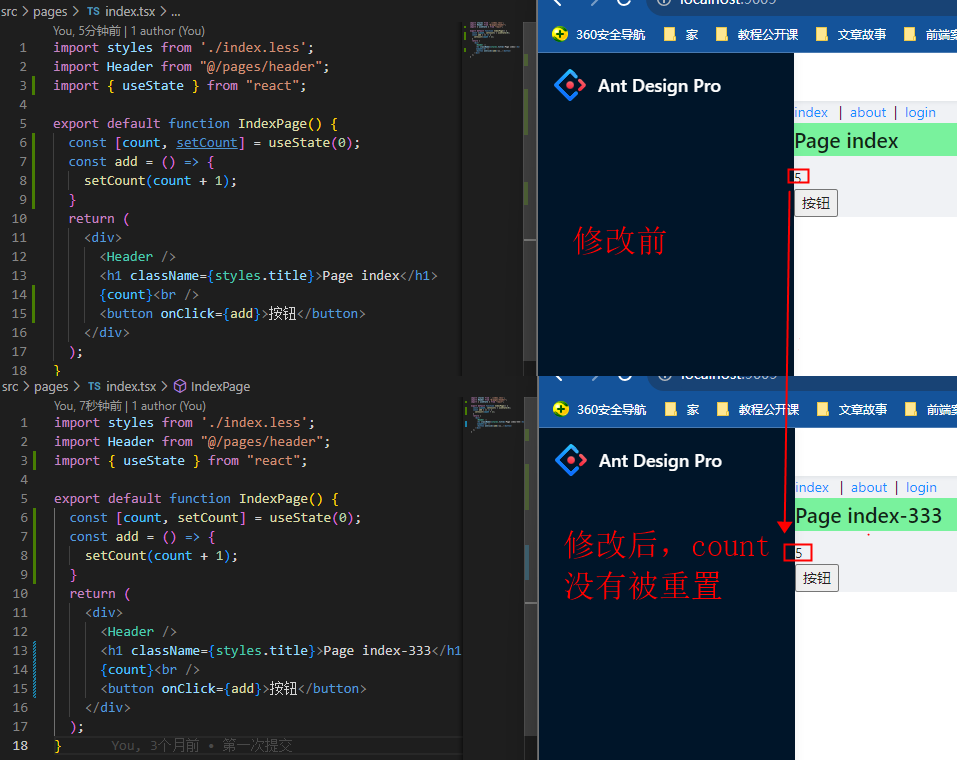Click the green 'Page index' heading in the upper browser
The height and width of the screenshot is (760, 957).
pos(847,141)
